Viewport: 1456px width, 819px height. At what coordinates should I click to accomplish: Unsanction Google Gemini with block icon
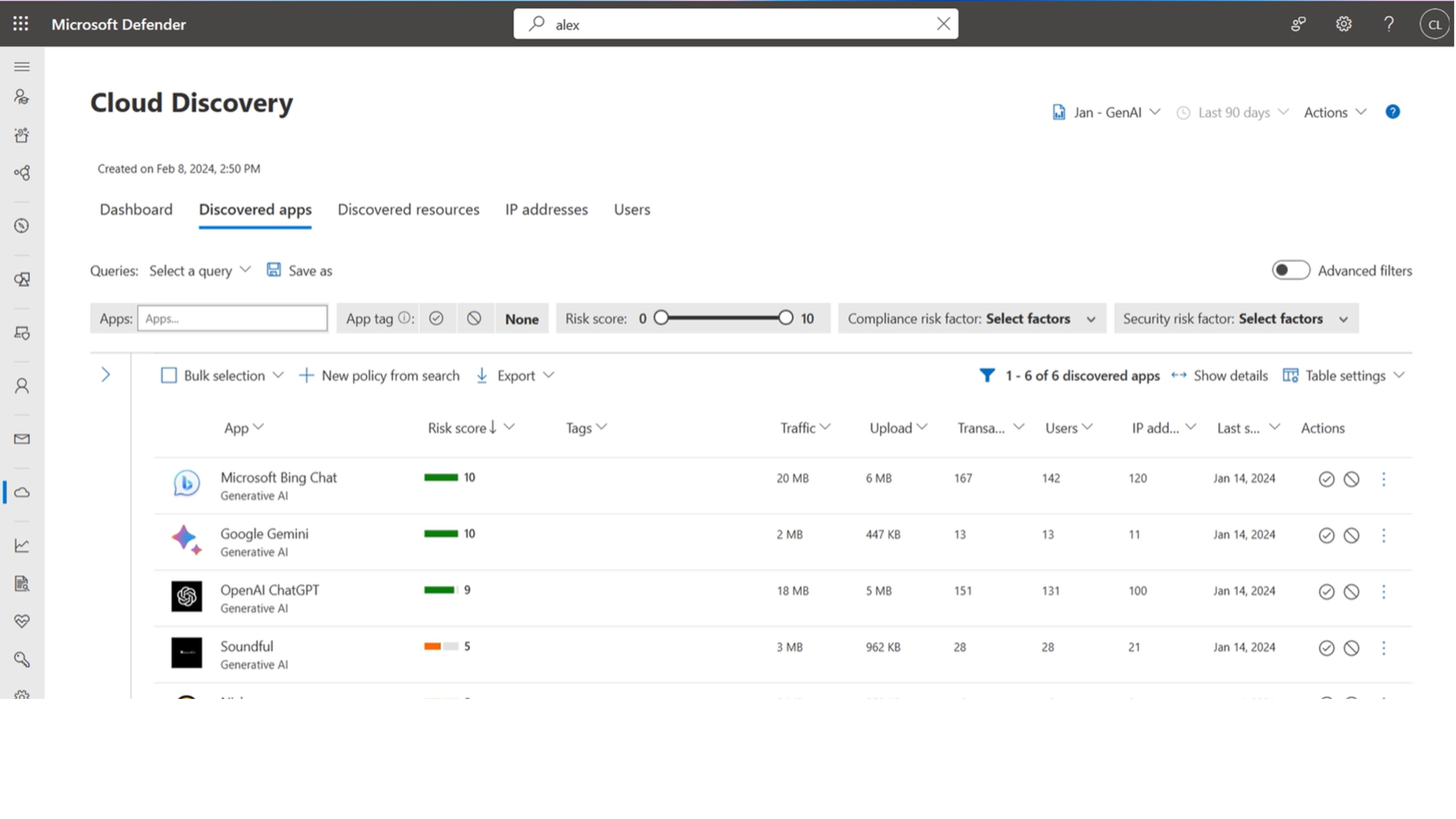1351,535
